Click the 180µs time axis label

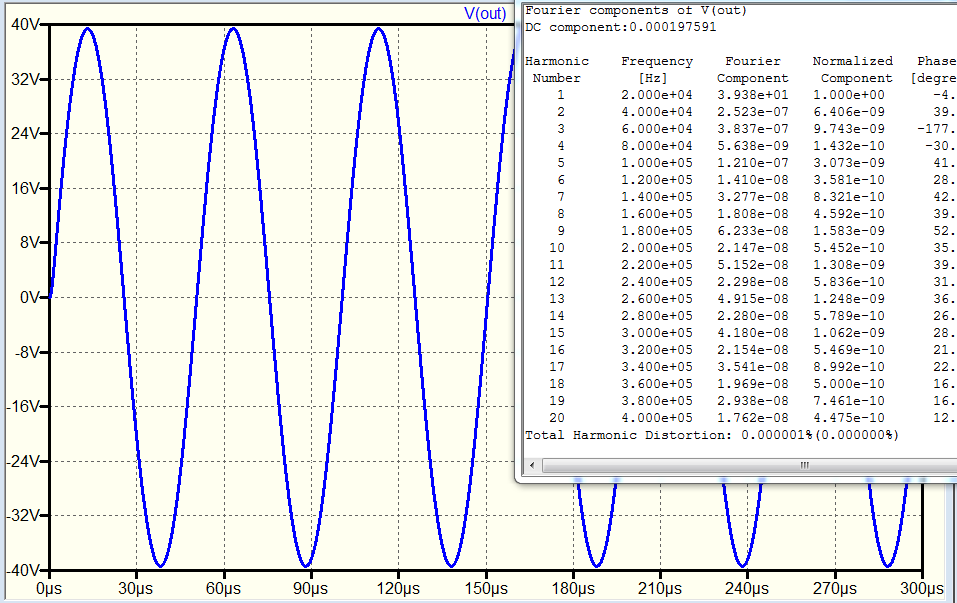coord(573,589)
